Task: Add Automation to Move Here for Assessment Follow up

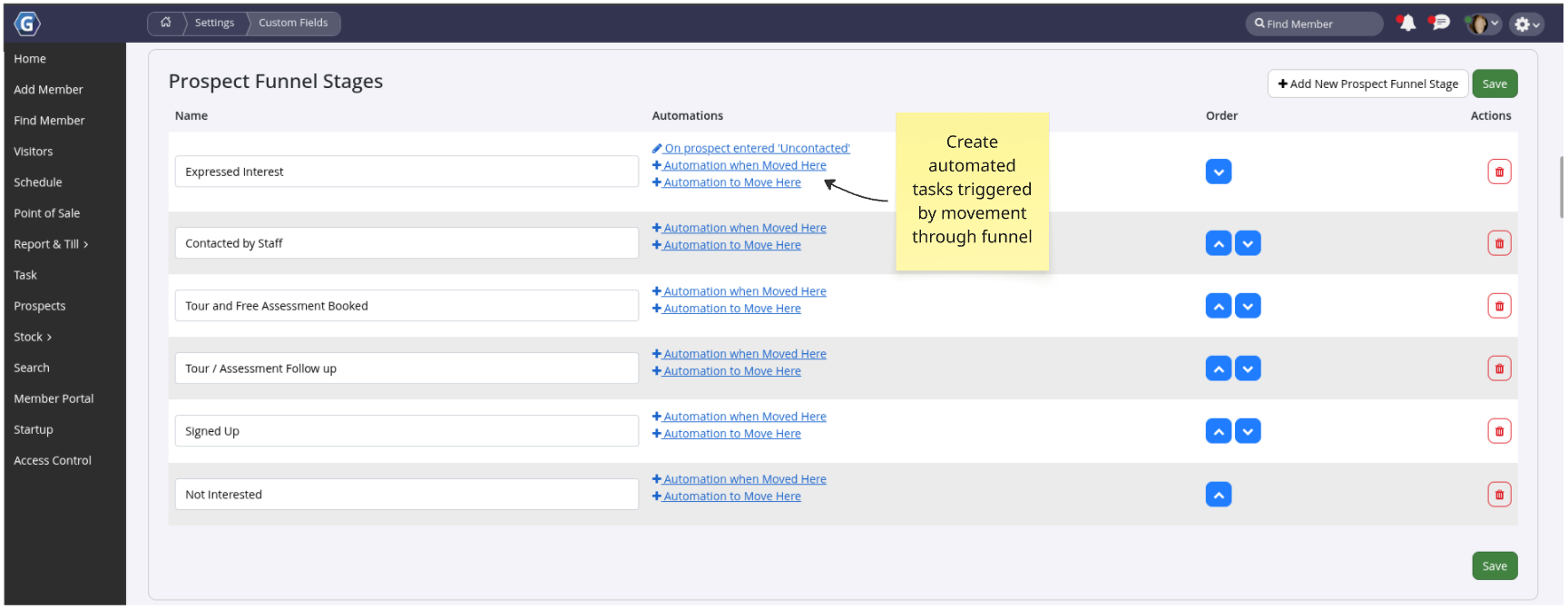Action: 727,371
